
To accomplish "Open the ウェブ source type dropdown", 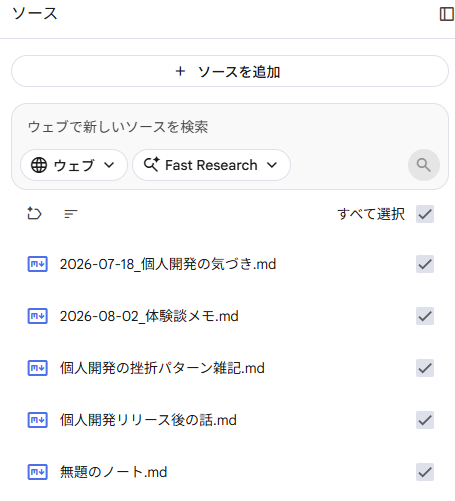I will 74,165.
